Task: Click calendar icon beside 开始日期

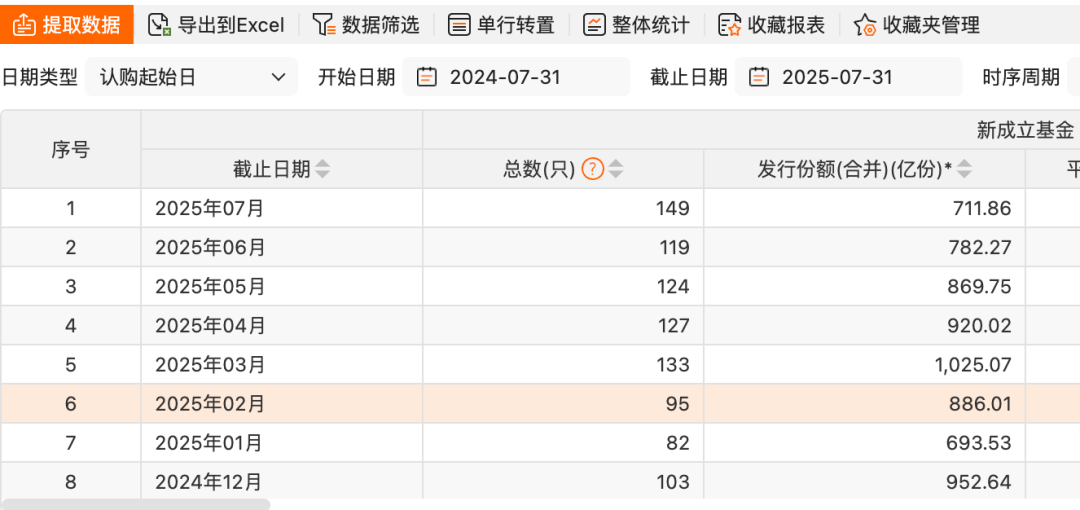Action: point(427,76)
